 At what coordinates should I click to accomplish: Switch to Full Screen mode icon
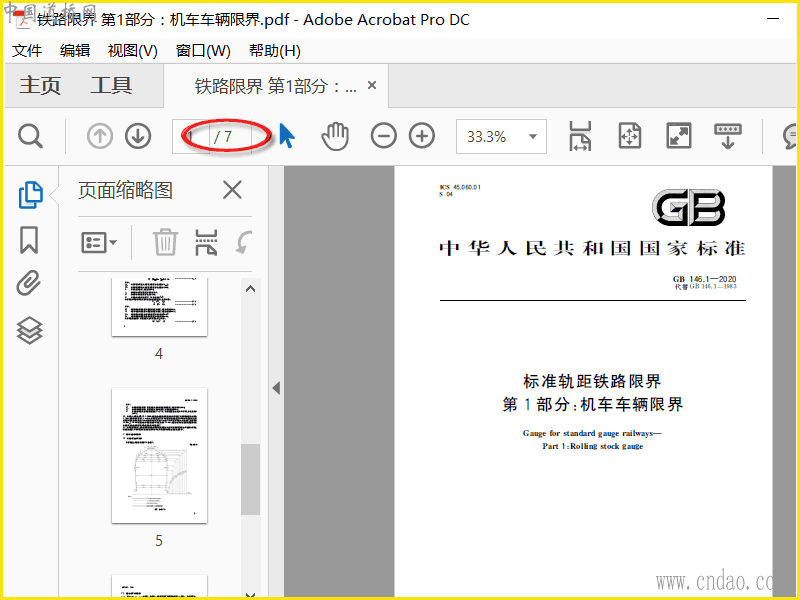679,136
